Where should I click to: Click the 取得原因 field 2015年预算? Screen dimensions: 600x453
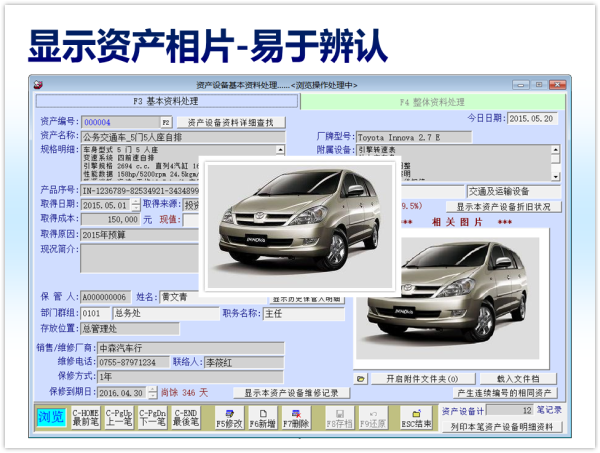coord(140,235)
